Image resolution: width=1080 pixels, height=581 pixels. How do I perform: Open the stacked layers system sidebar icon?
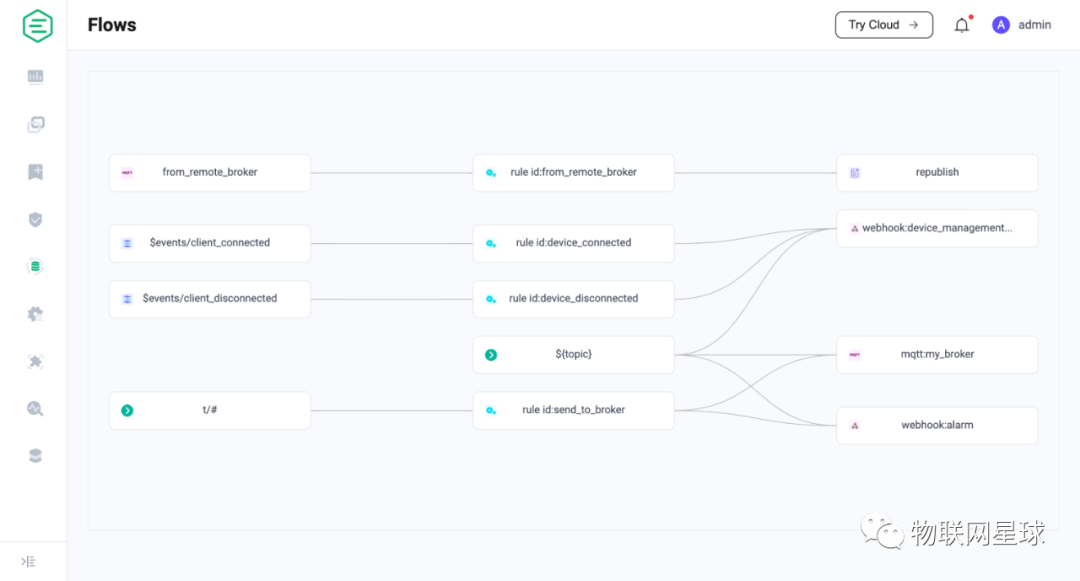[x=36, y=456]
